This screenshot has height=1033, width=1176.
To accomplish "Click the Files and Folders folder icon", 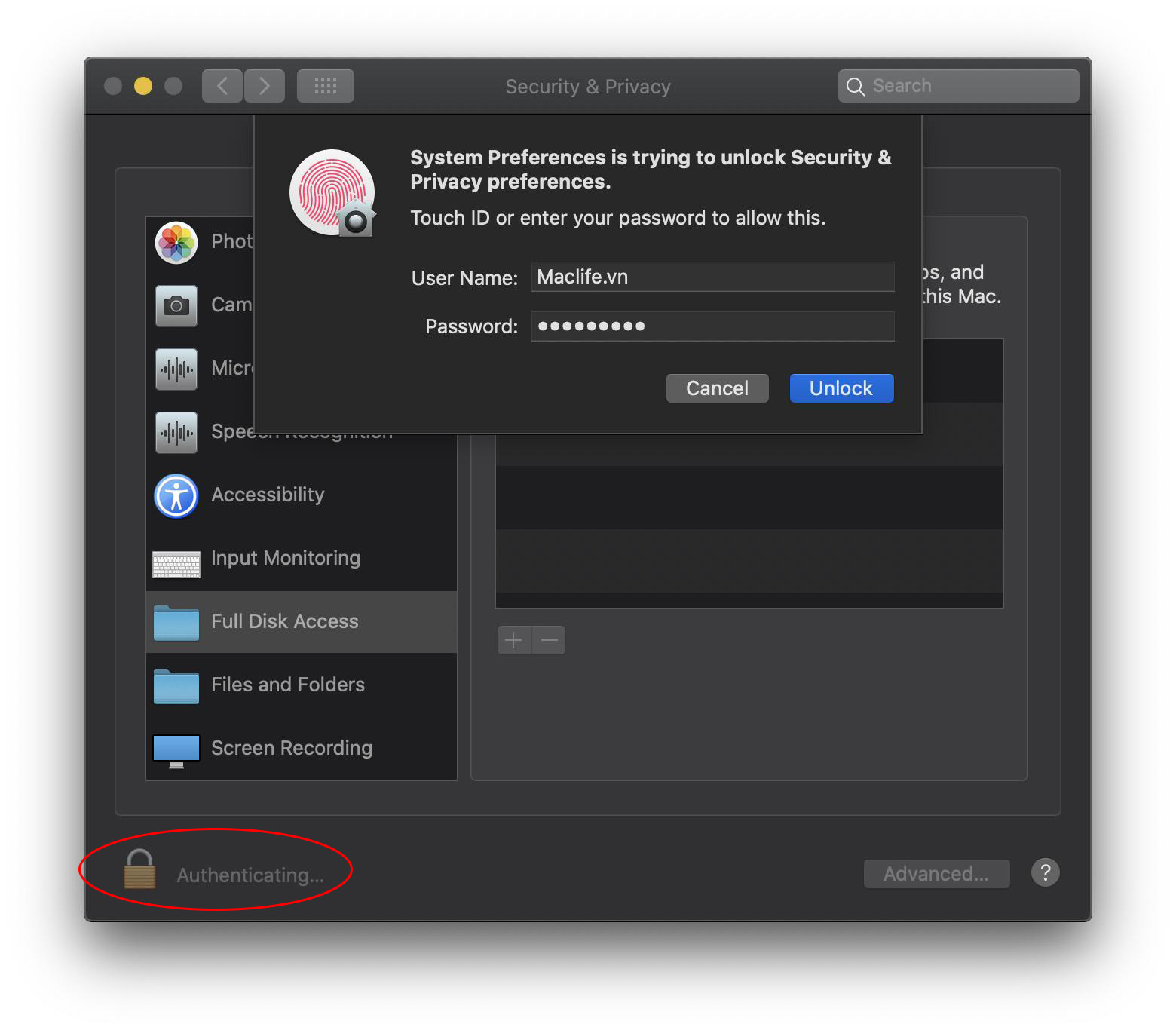I will (x=176, y=685).
